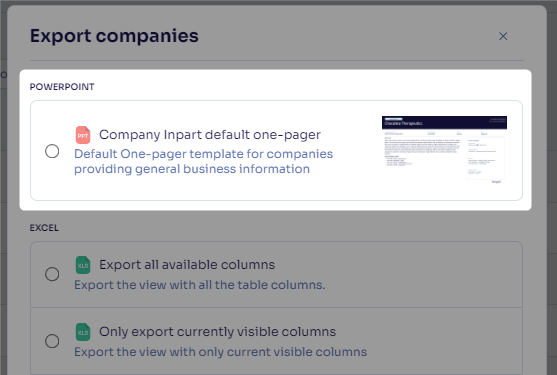
Task: Open the one-pager slide preview thumbnail
Action: 444,150
